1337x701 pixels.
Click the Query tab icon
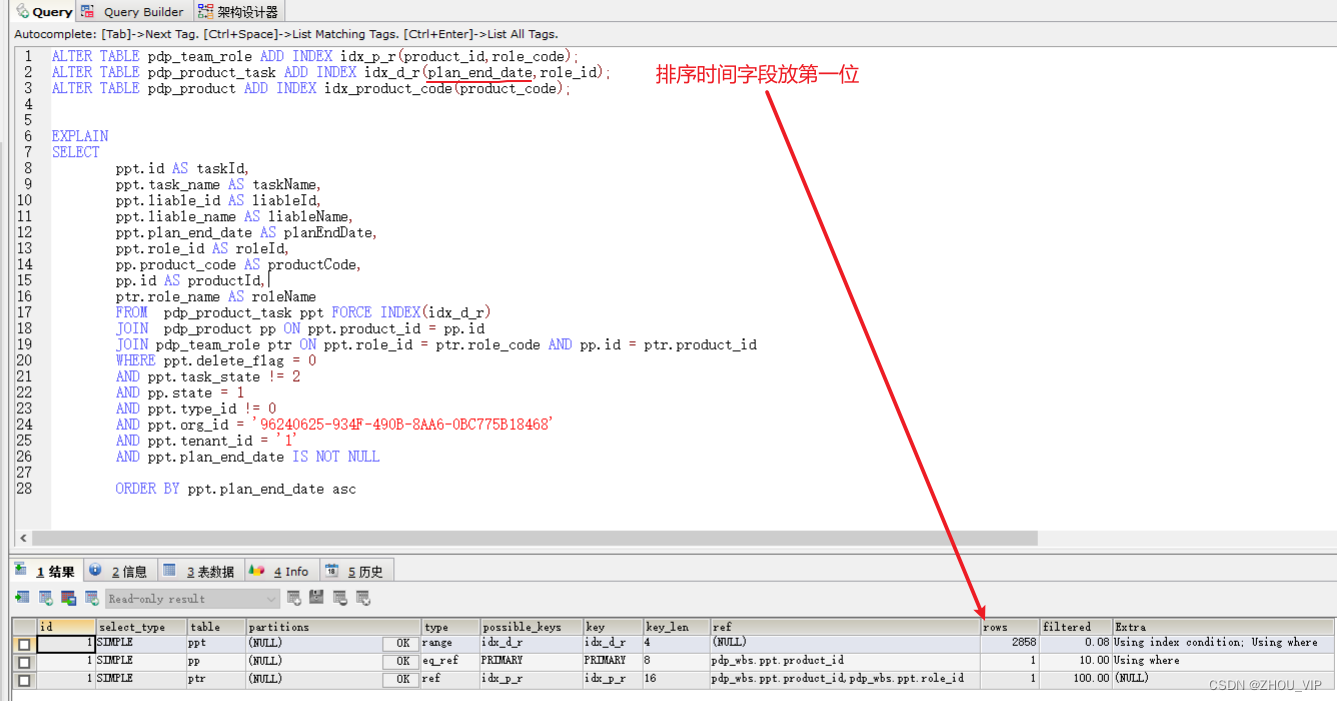coord(22,11)
